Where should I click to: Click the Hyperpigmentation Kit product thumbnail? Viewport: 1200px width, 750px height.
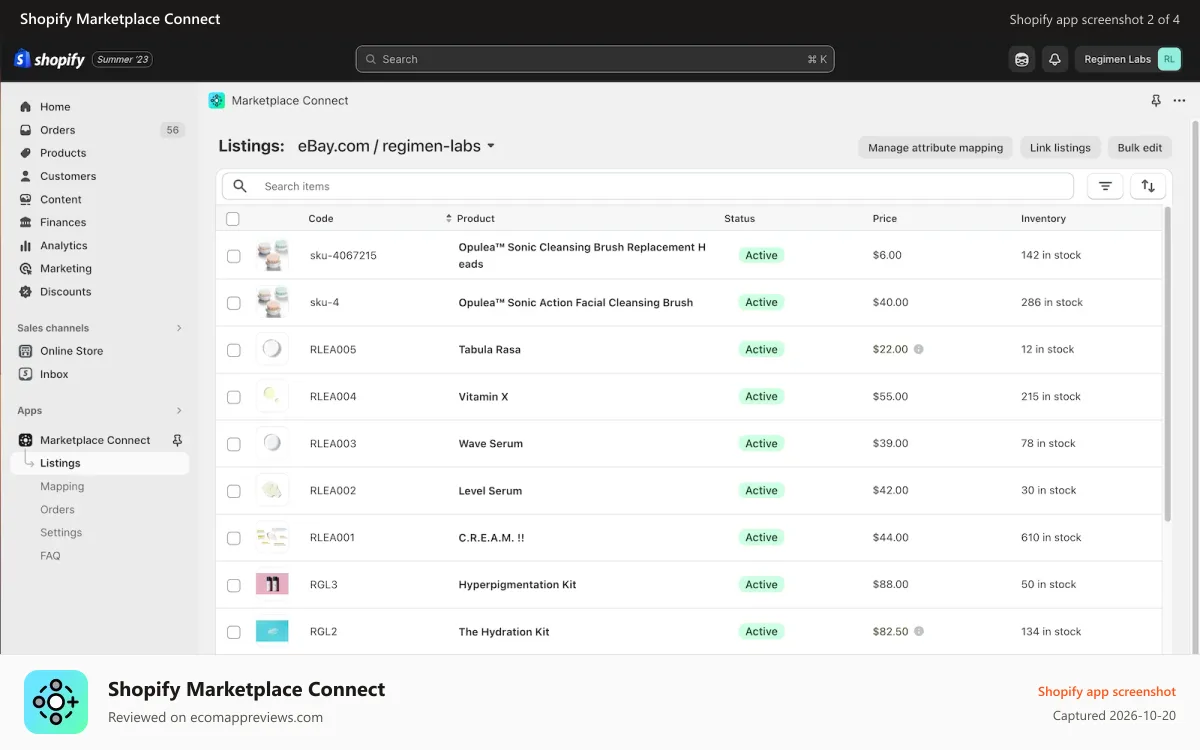click(272, 584)
